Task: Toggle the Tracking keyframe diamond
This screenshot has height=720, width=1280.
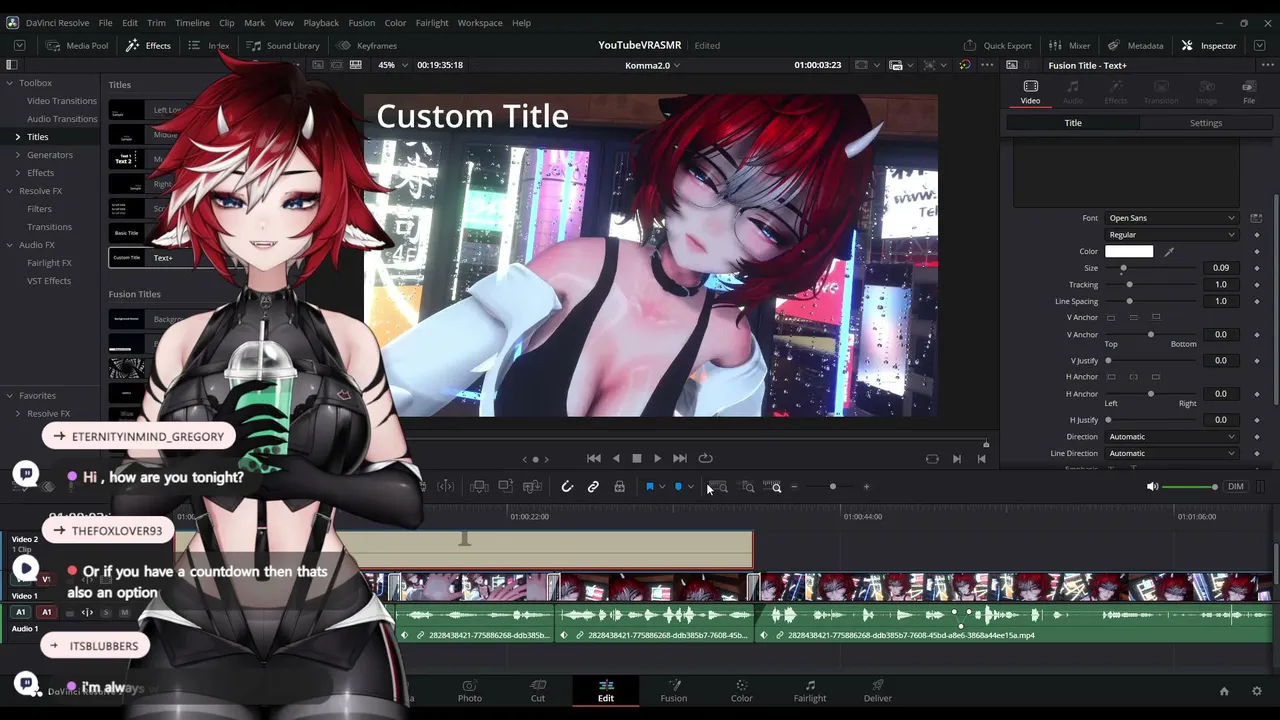Action: point(1257,285)
